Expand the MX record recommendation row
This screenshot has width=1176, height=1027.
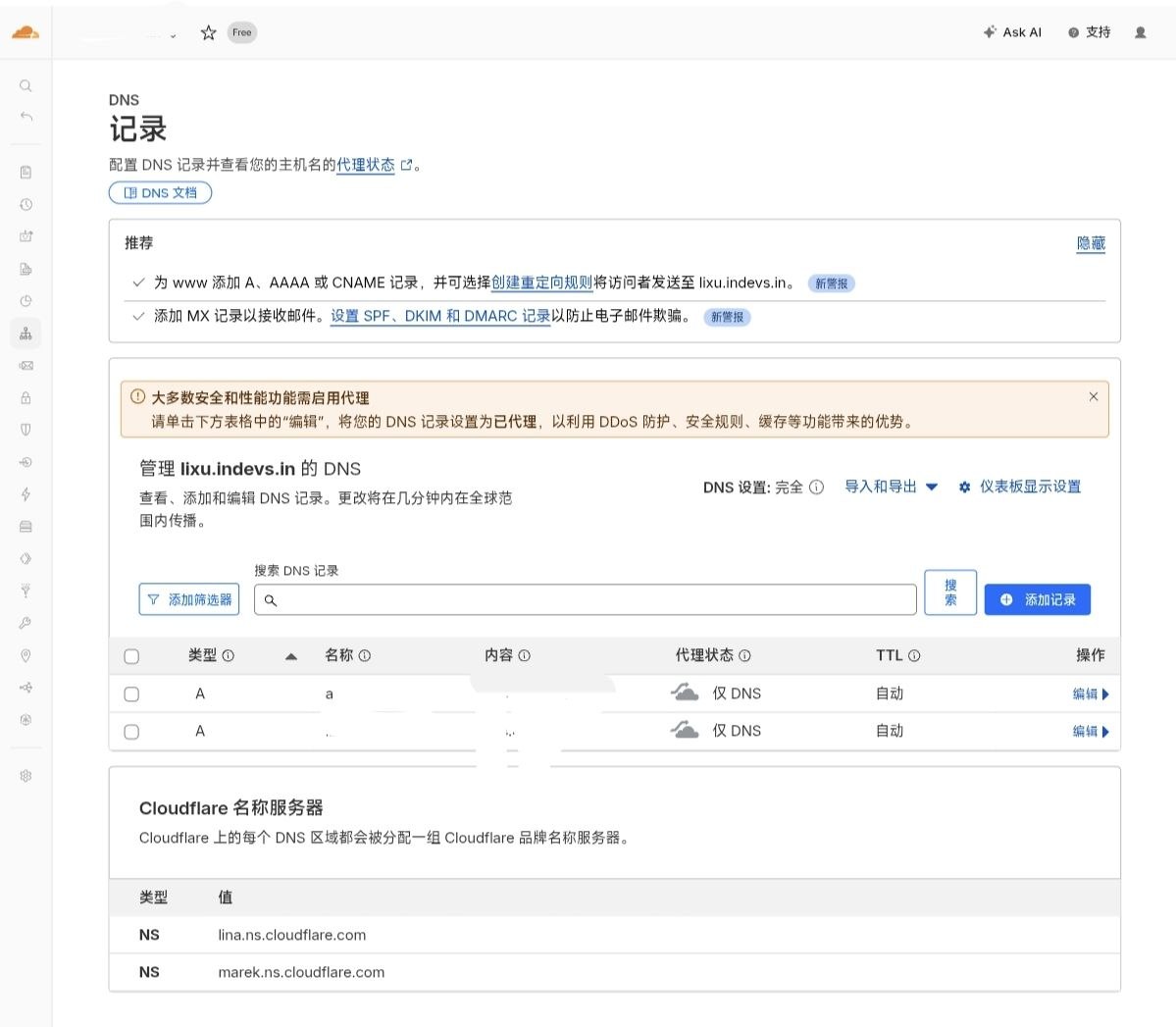[x=138, y=316]
